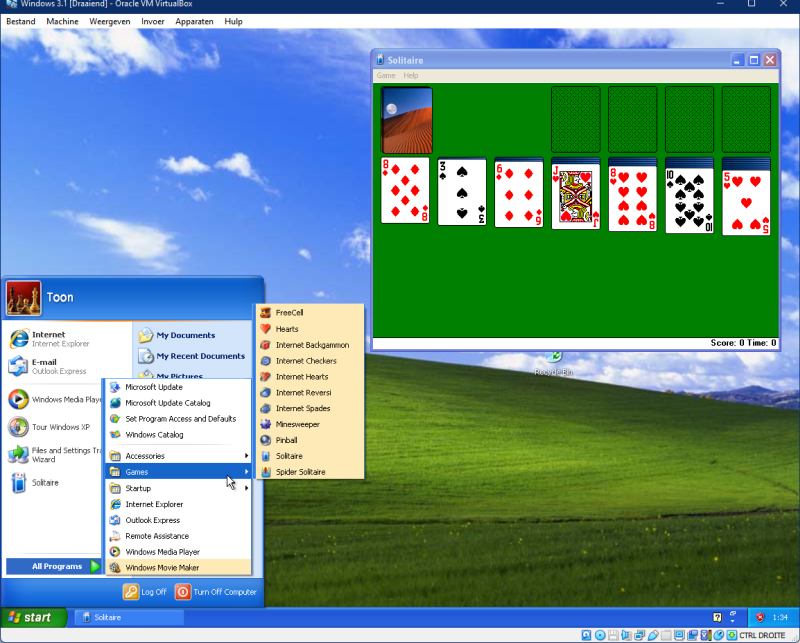This screenshot has height=643, width=800.
Task: Draw from Solitaire stock deck
Action: (x=407, y=120)
